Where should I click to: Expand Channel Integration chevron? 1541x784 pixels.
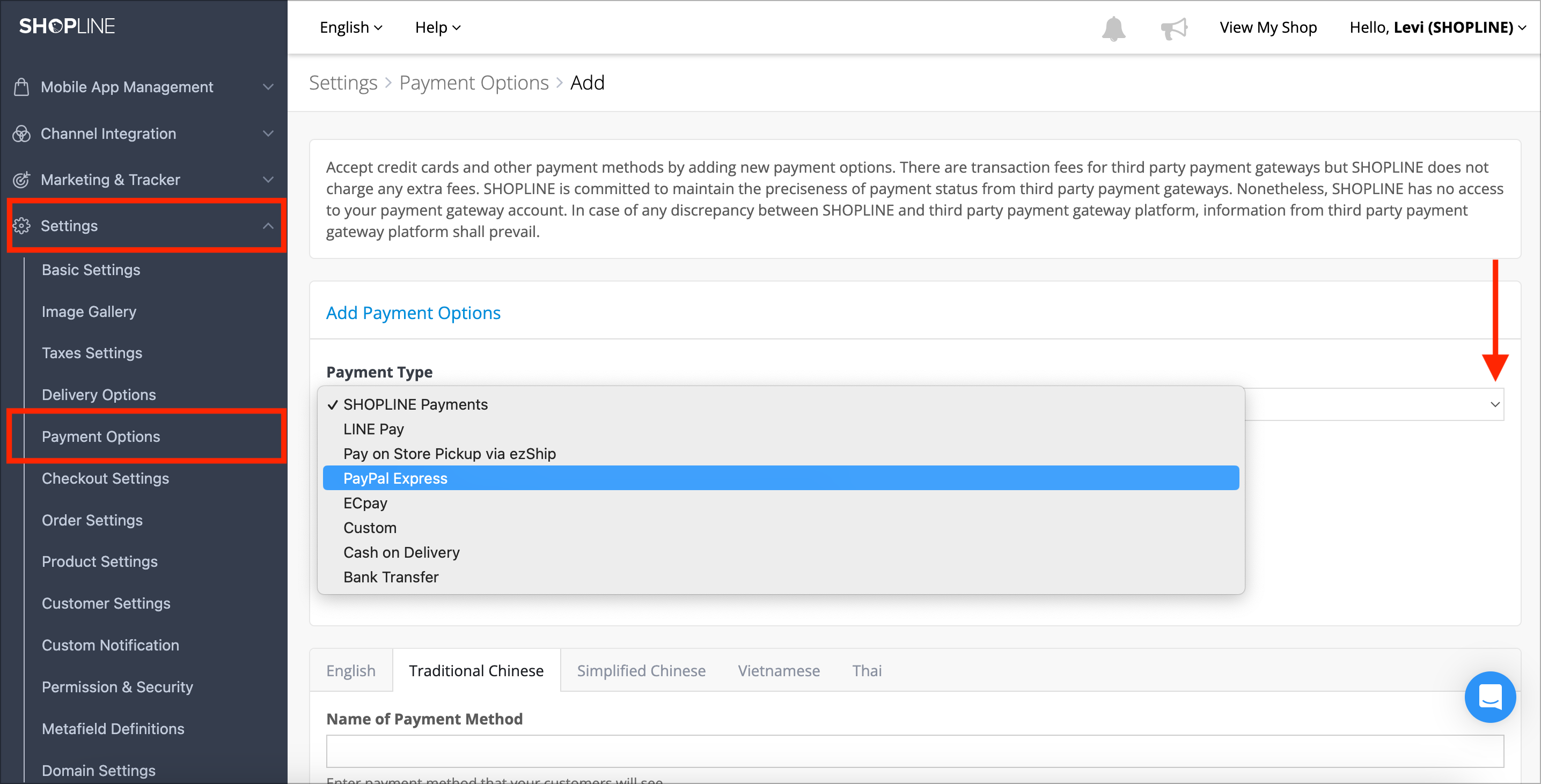[x=268, y=134]
